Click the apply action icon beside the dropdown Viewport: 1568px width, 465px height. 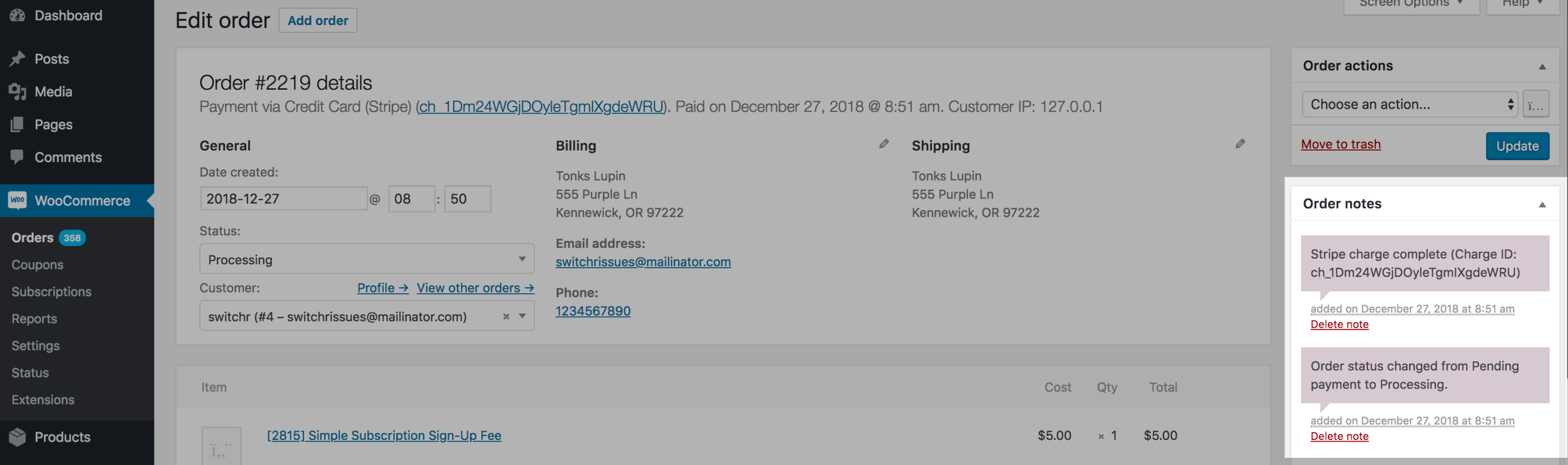click(1536, 104)
